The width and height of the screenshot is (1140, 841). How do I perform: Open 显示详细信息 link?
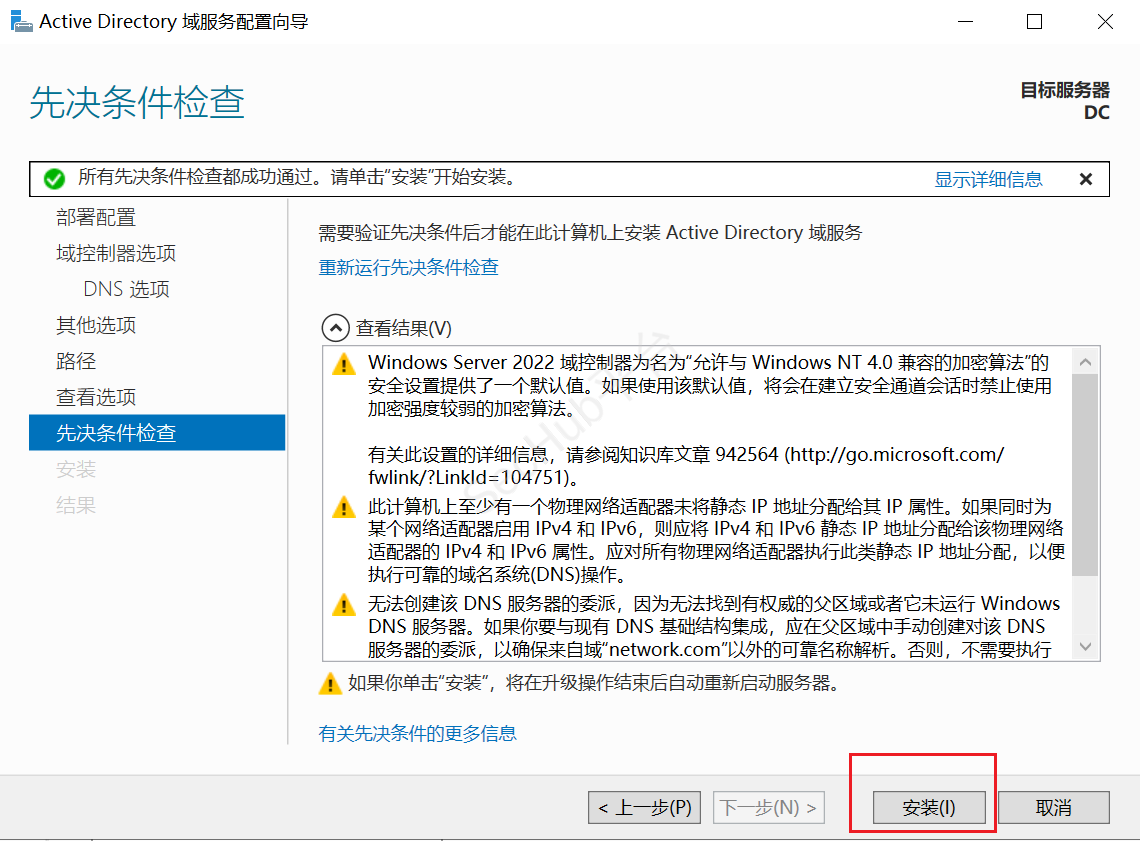[x=988, y=179]
